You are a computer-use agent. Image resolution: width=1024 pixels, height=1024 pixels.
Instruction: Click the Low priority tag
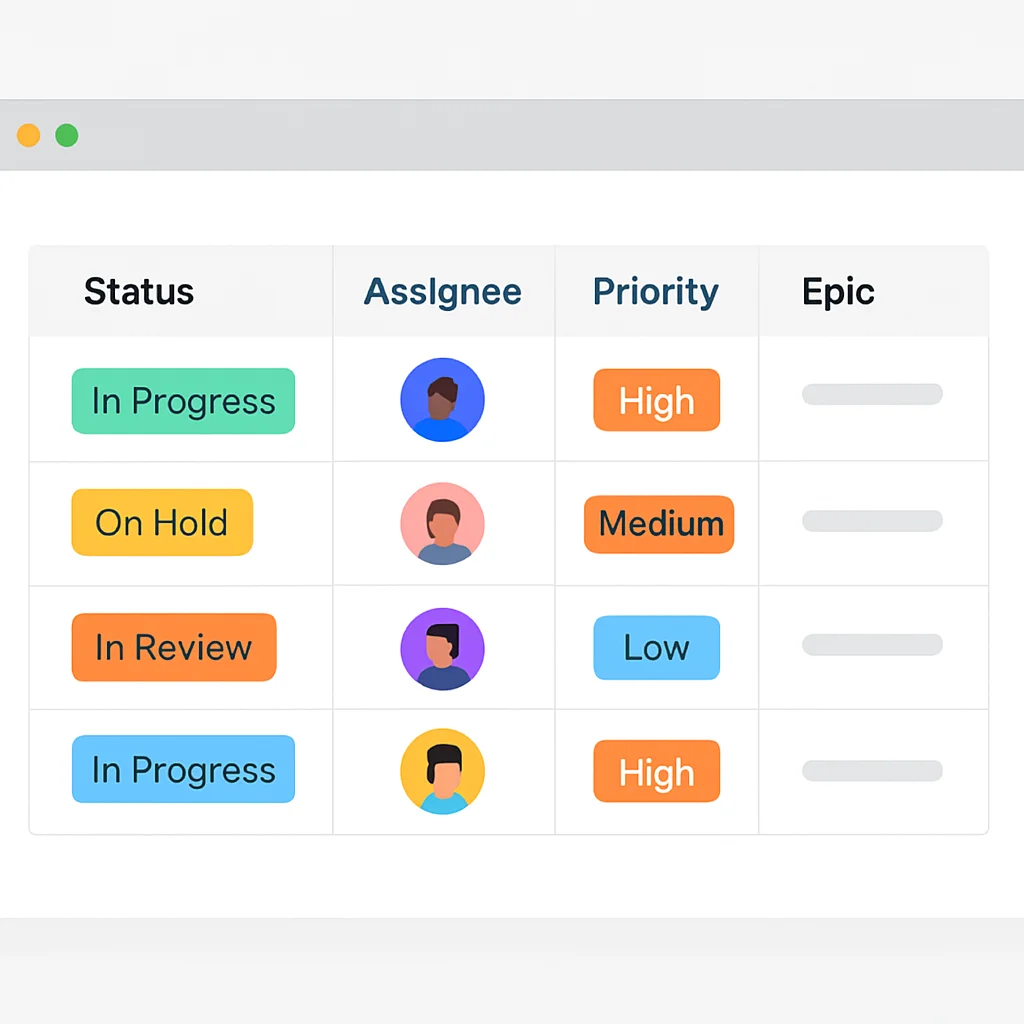[656, 648]
